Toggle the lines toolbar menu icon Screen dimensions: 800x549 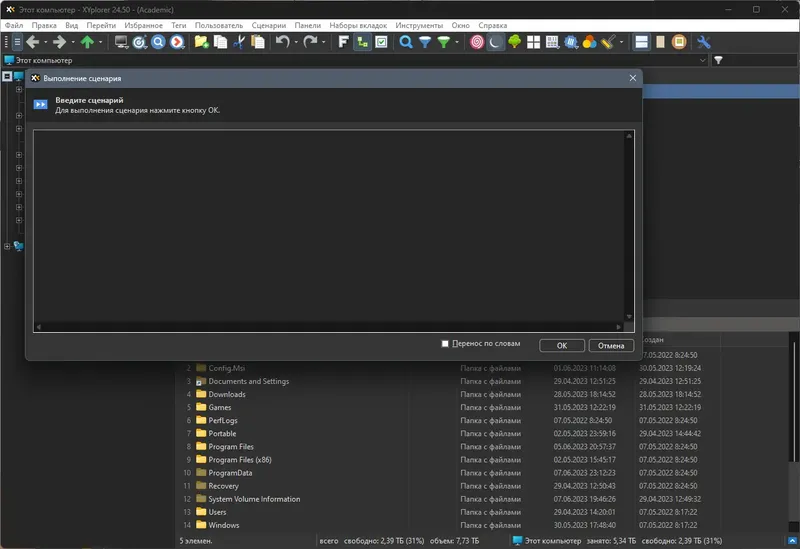tap(17, 42)
